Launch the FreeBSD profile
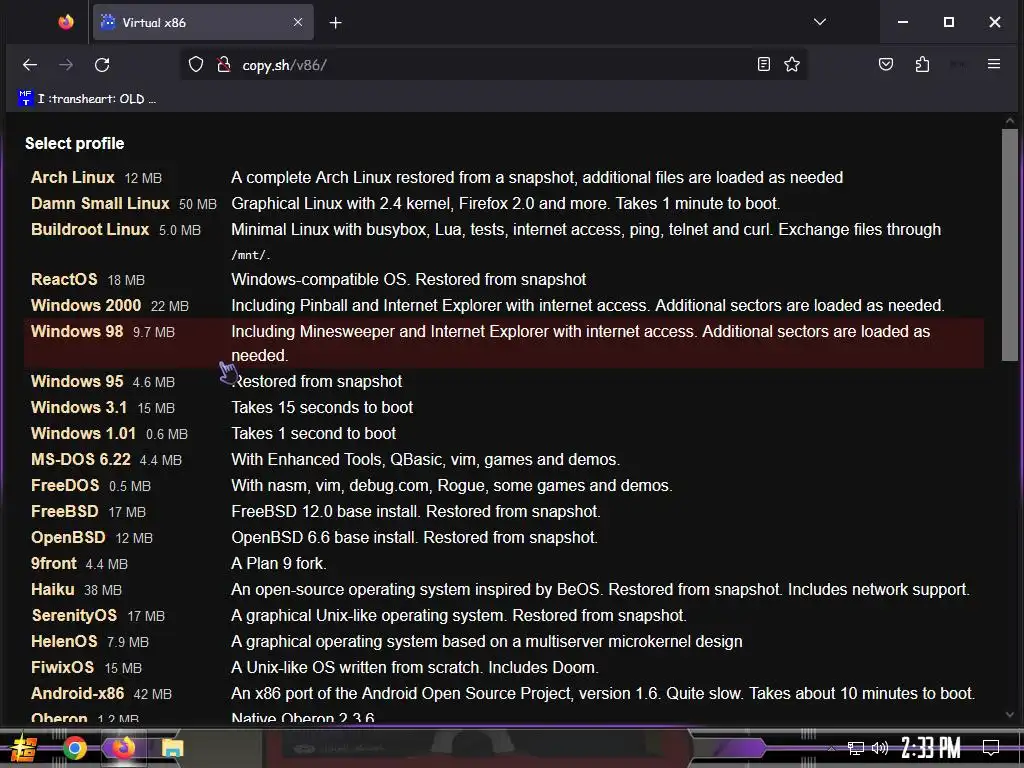Viewport: 1024px width, 768px height. (65, 511)
